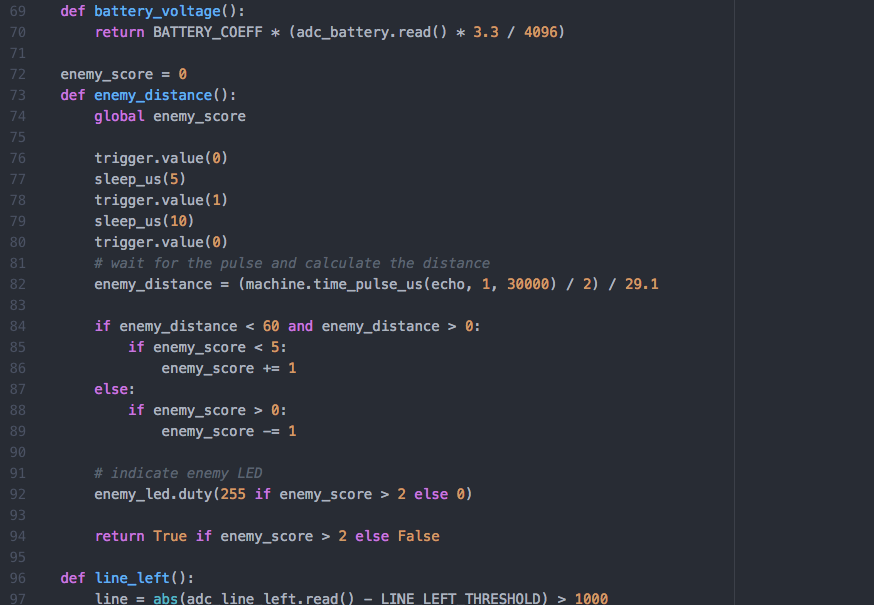Click the 3.3 value on line 70
Image resolution: width=874 pixels, height=605 pixels.
coord(486,32)
